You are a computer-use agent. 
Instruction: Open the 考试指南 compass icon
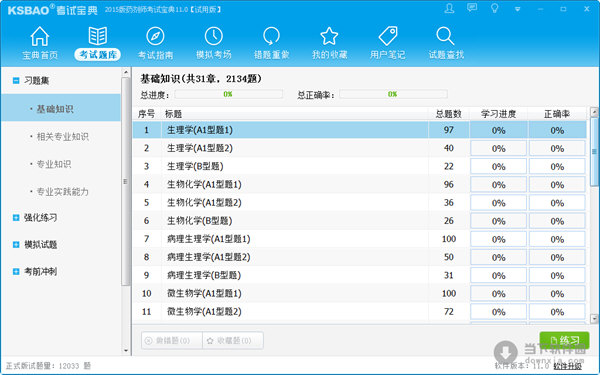coord(155,37)
